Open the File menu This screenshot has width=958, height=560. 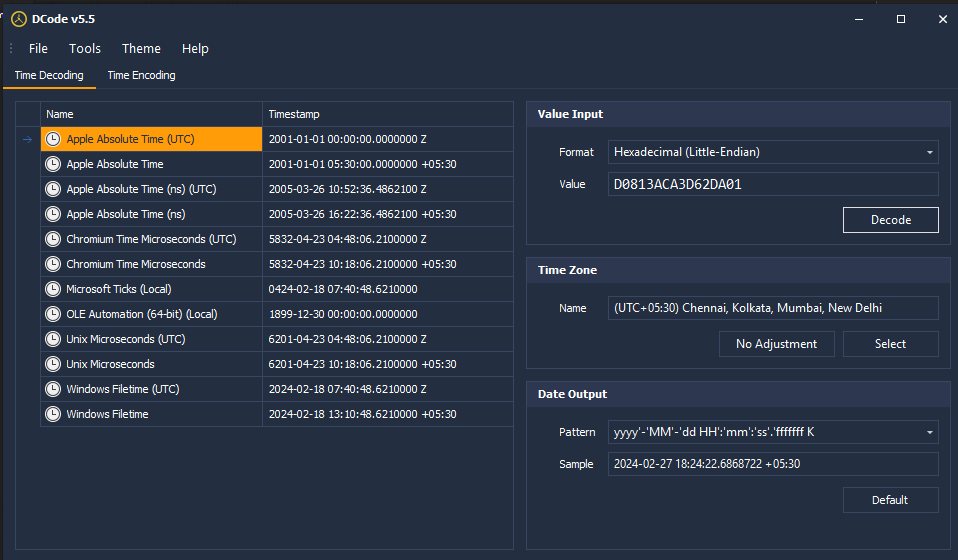point(38,48)
